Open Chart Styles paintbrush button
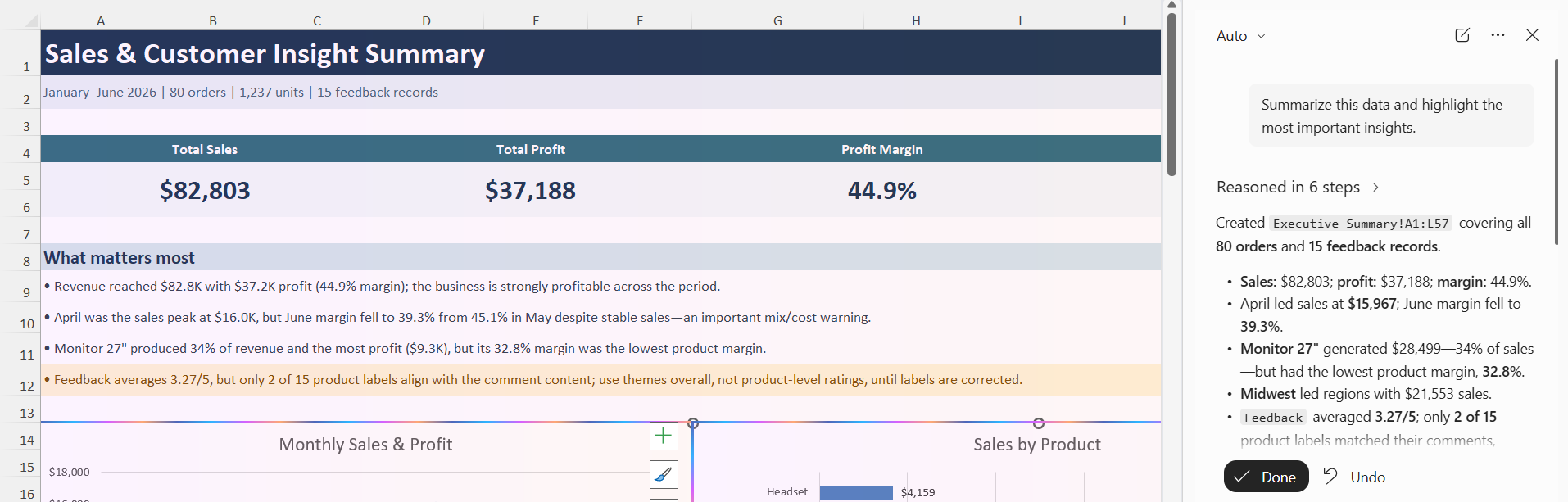Viewport: 1568px width, 502px height. click(664, 474)
